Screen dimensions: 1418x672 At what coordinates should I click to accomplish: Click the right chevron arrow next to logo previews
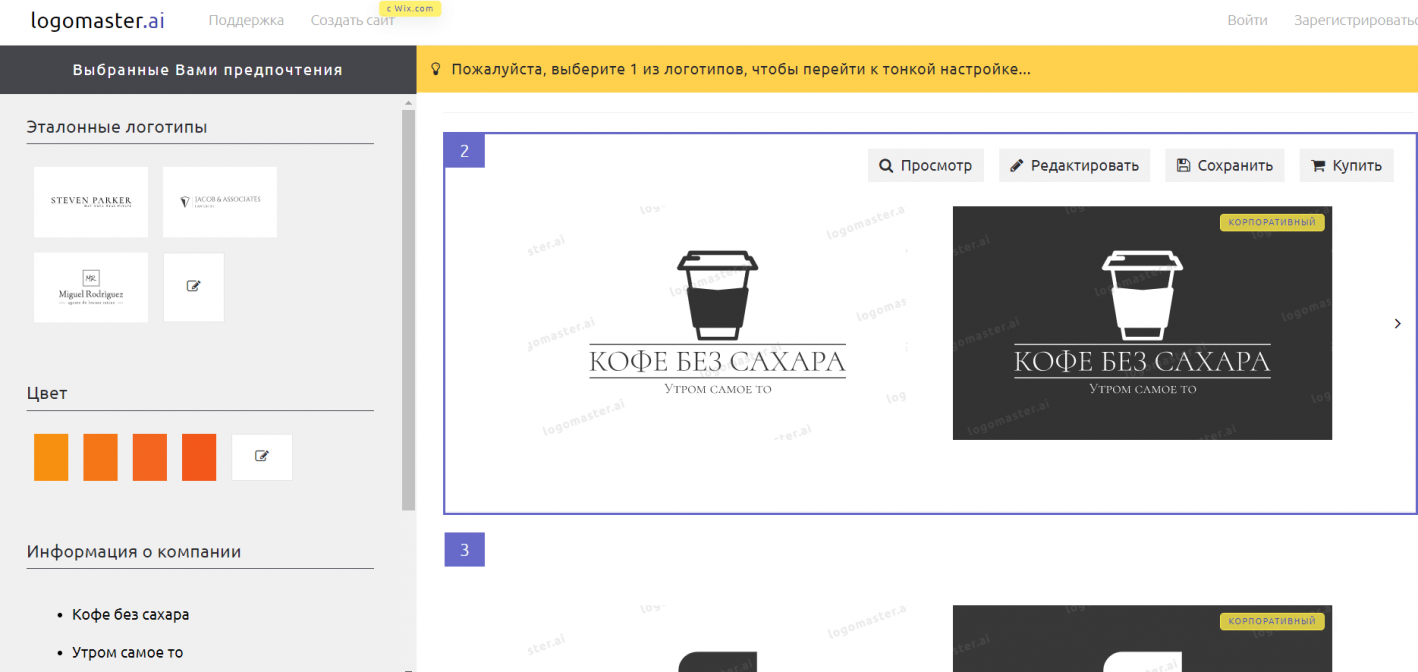pos(1397,323)
